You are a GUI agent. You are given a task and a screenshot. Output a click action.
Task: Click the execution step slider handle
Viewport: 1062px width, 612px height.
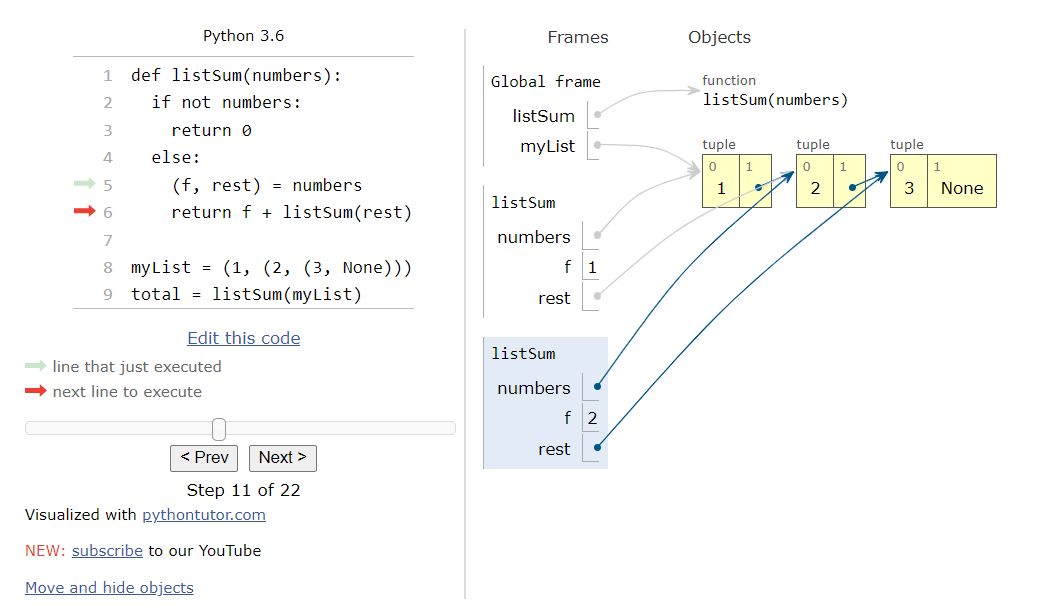click(219, 429)
